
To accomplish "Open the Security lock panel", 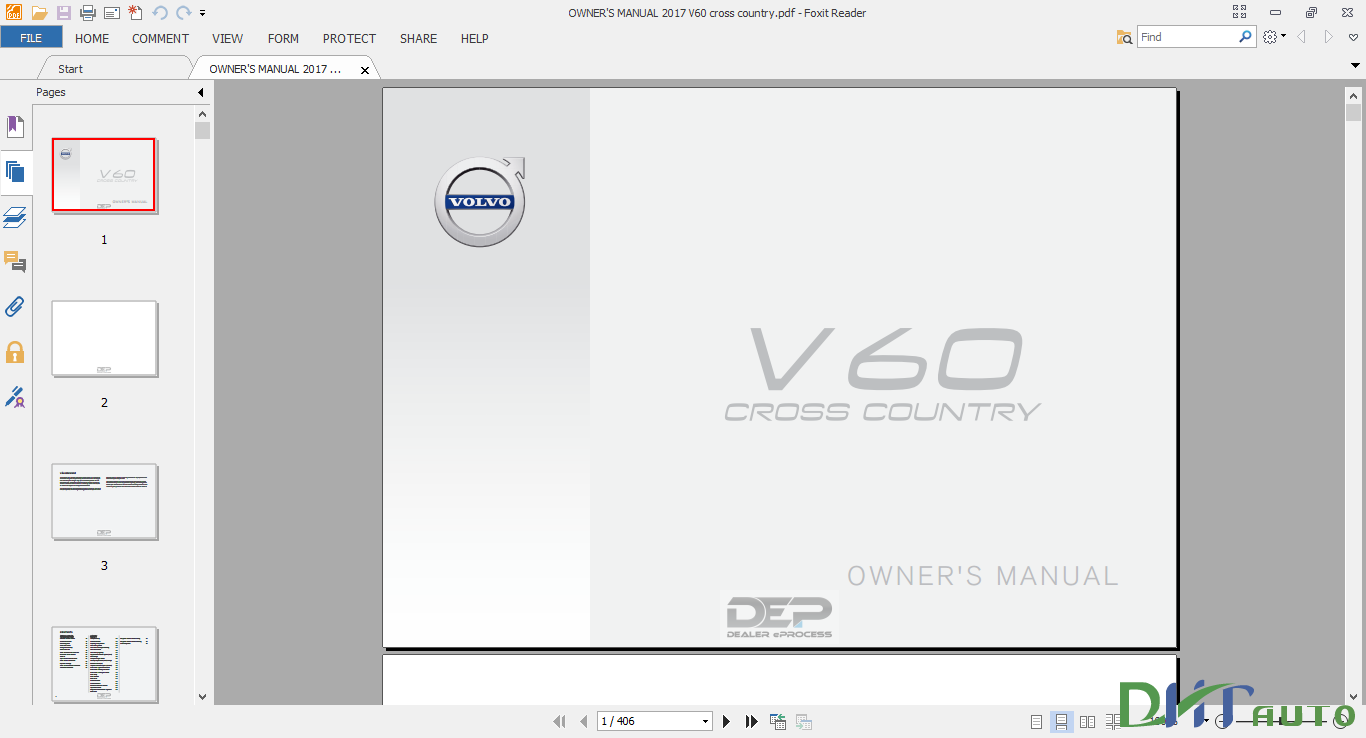I will click(x=15, y=352).
